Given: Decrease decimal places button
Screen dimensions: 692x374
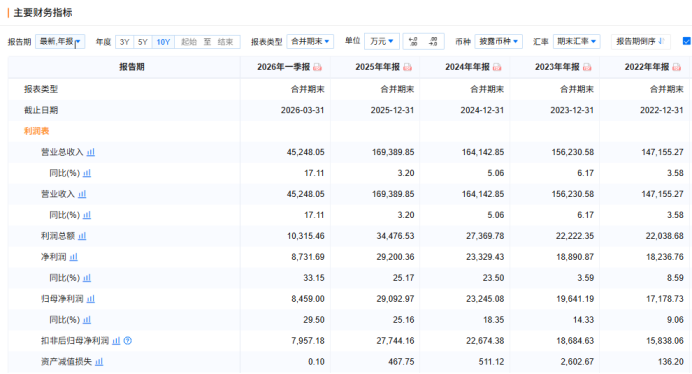Looking at the screenshot, I should (433, 42).
